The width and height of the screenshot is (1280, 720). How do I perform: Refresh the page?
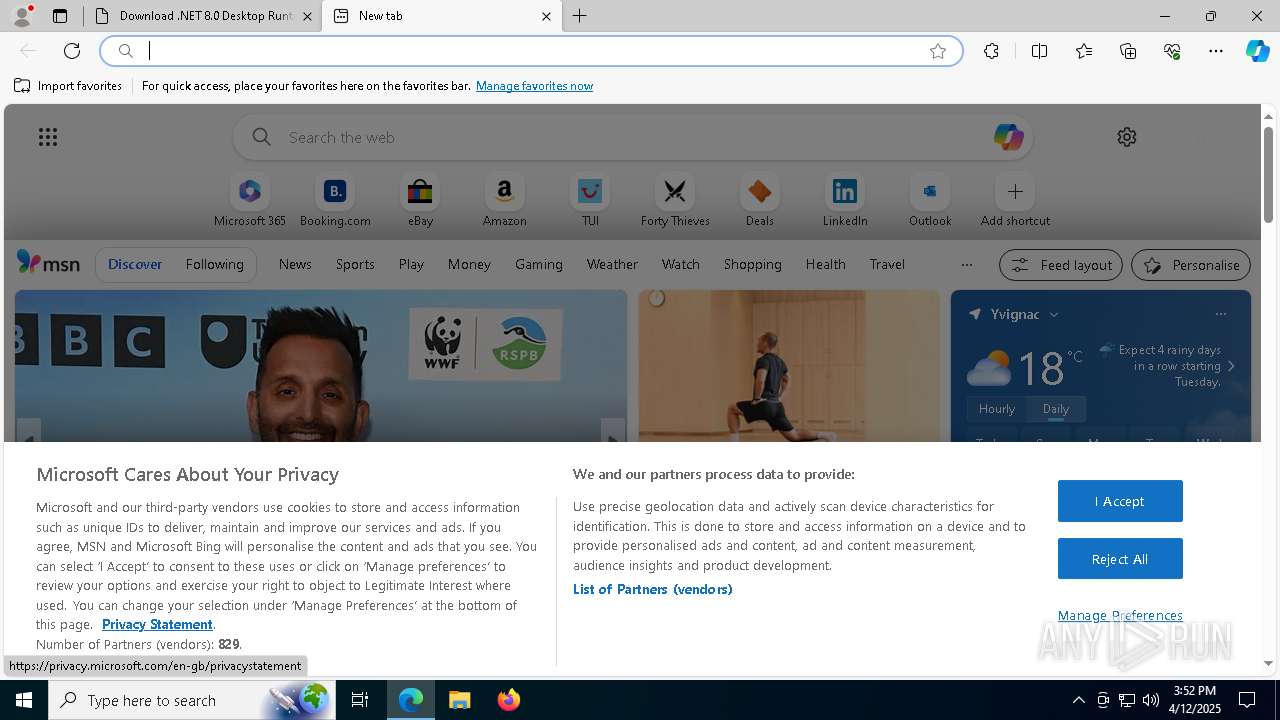tap(72, 51)
